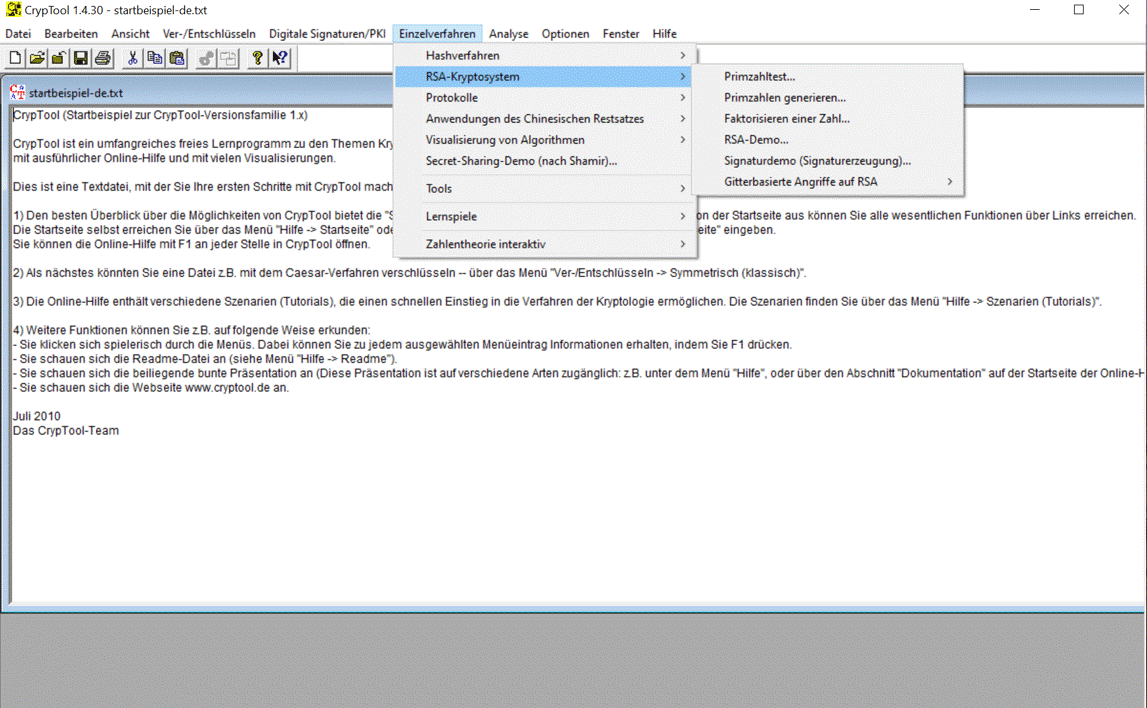The width and height of the screenshot is (1147, 708).
Task: Click Faktorisieren einer Zahl
Action: (x=827, y=118)
